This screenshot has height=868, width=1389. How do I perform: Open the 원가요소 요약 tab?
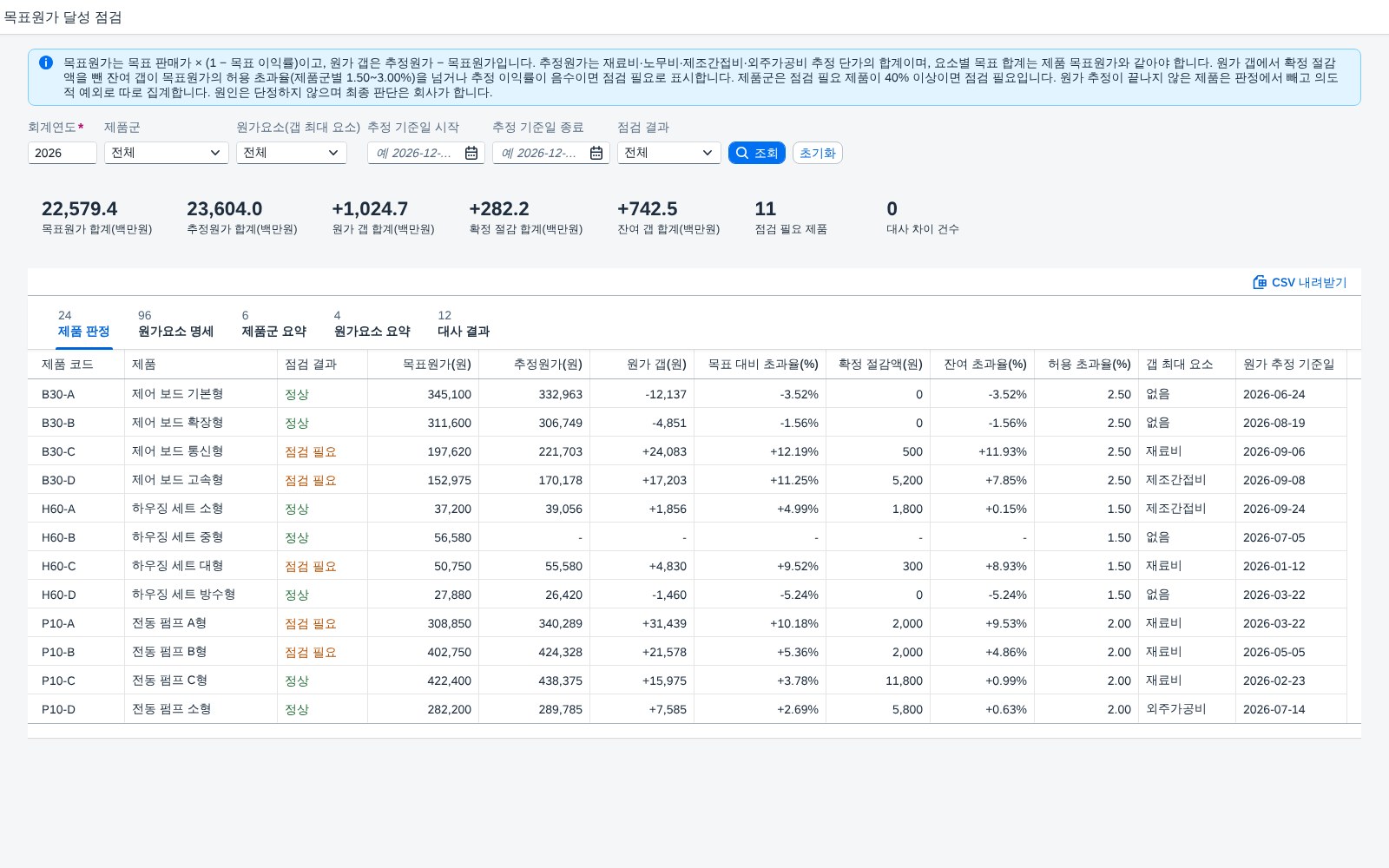click(x=372, y=324)
